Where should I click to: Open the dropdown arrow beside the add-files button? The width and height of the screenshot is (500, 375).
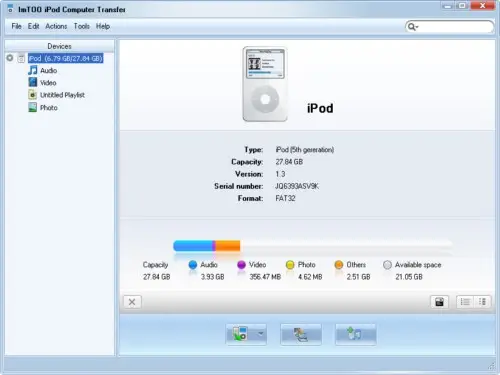point(261,334)
